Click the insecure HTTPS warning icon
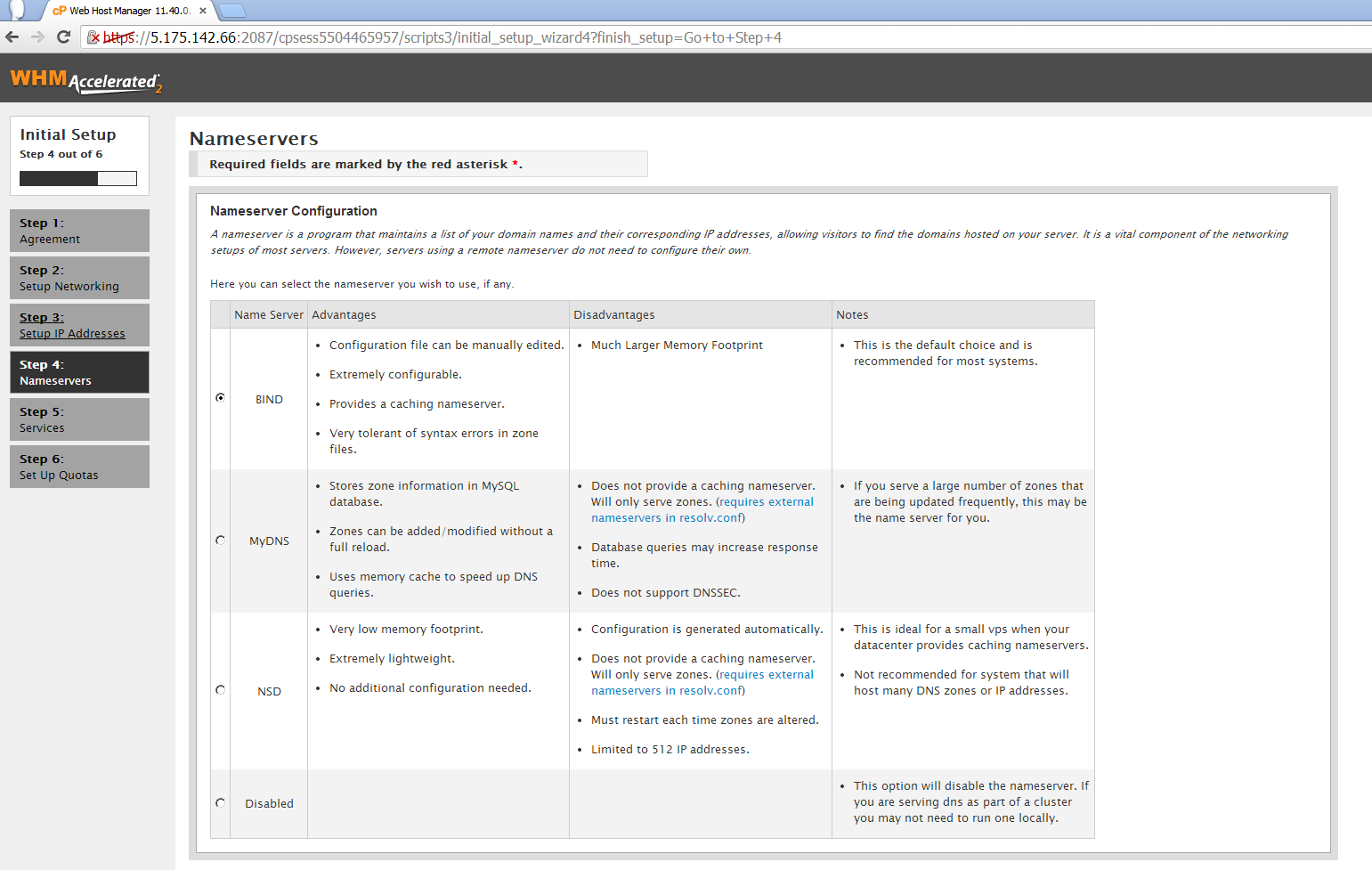 pos(93,37)
